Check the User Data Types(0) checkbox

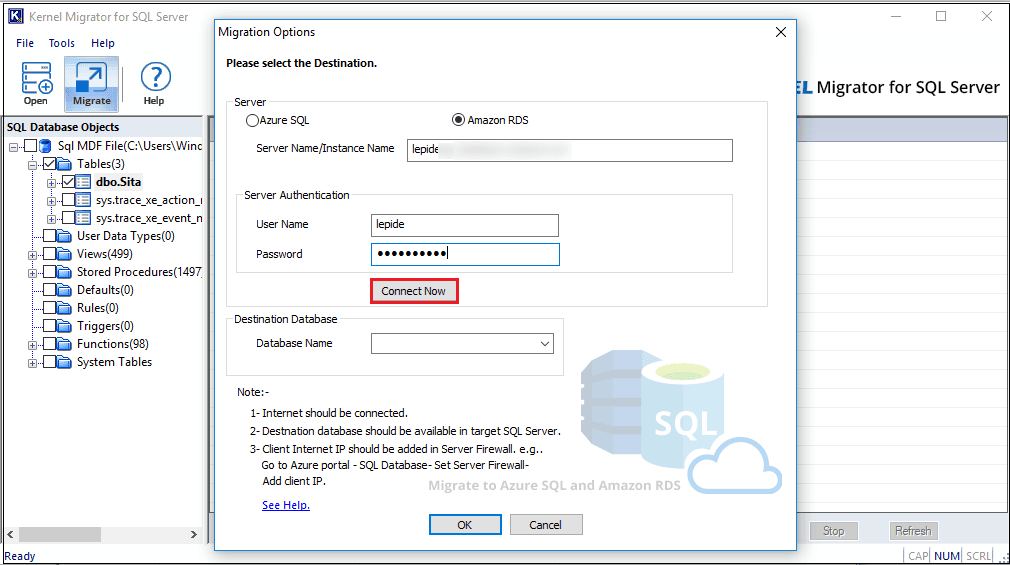49,236
